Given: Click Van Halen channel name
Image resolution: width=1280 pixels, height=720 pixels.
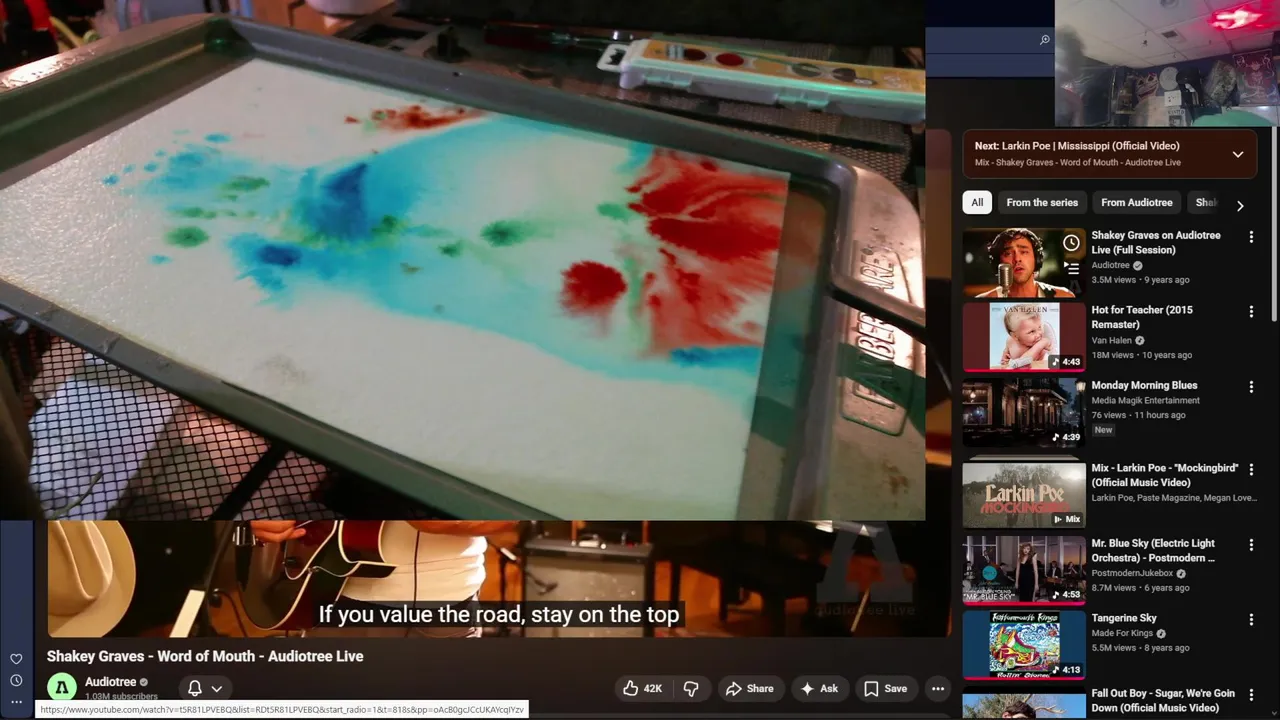Looking at the screenshot, I should click(1113, 340).
